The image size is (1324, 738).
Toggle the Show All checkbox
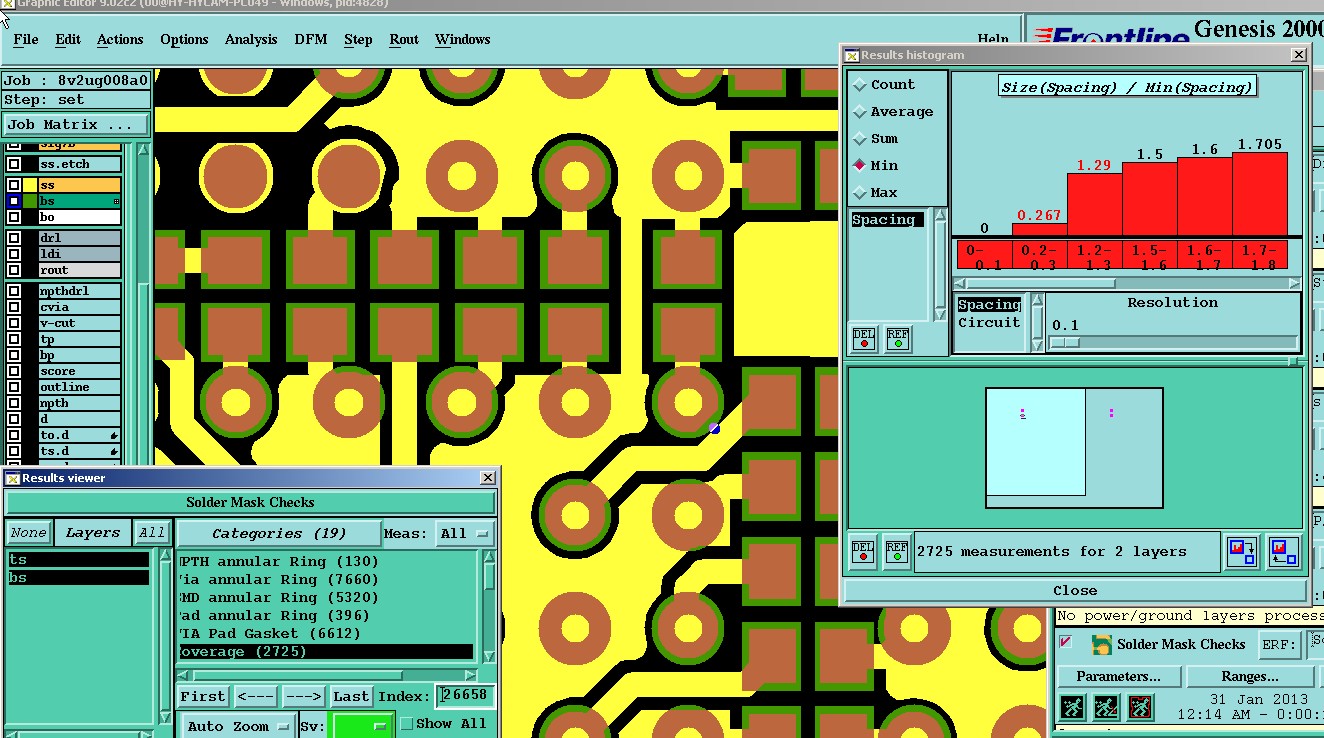click(406, 724)
